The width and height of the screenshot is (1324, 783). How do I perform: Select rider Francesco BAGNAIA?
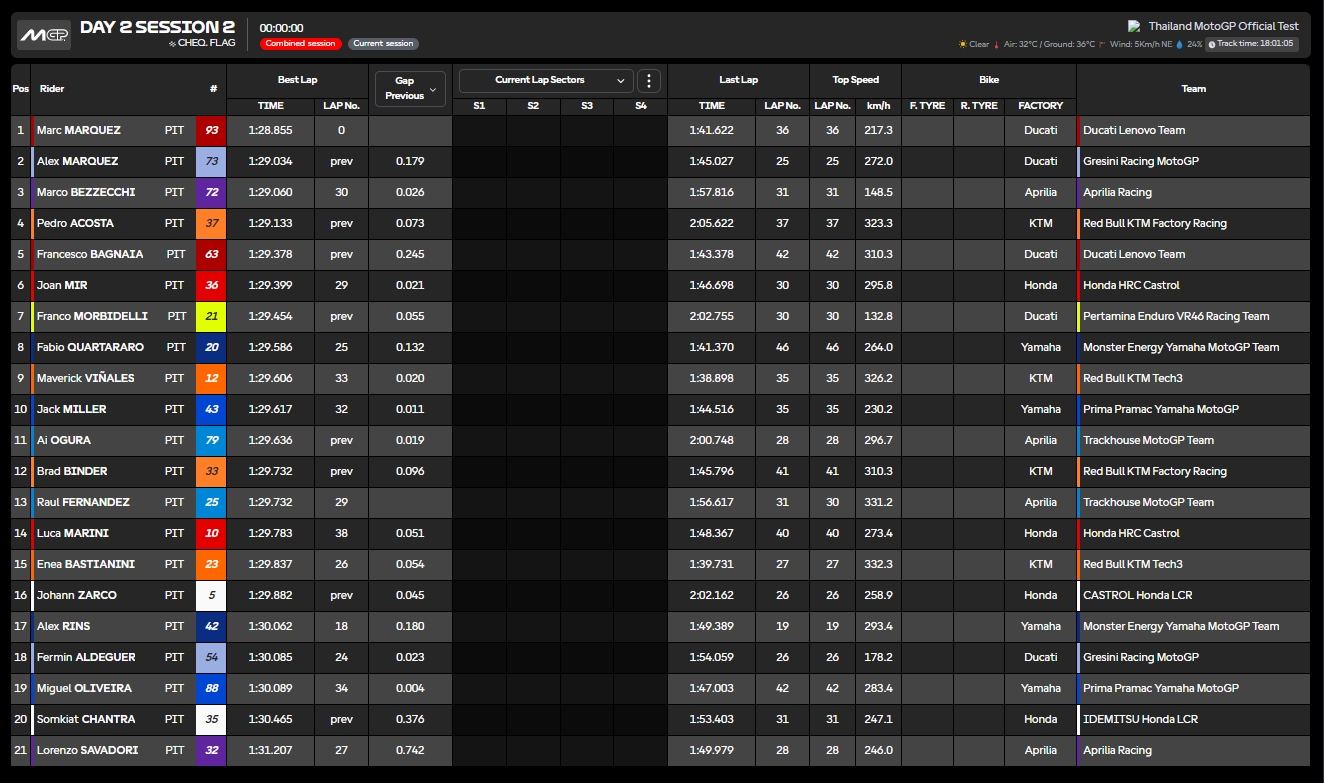(x=90, y=254)
